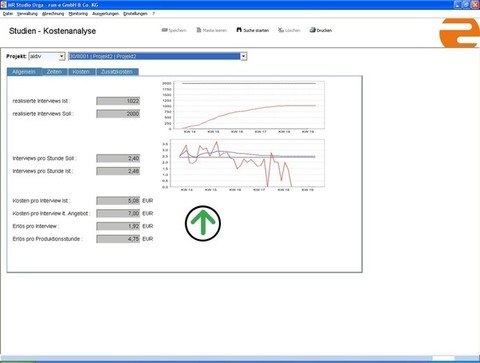480x363 pixels.
Task: Print using the Drucken icon
Action: 312,30
